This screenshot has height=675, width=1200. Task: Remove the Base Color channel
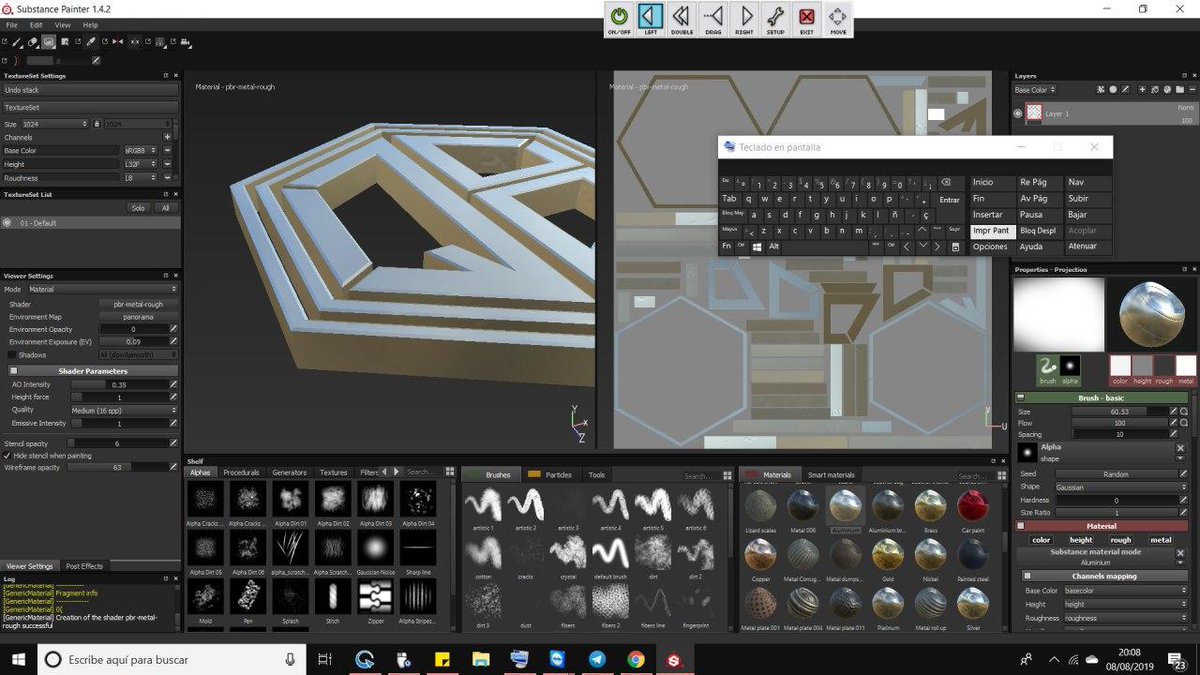pyautogui.click(x=167, y=150)
